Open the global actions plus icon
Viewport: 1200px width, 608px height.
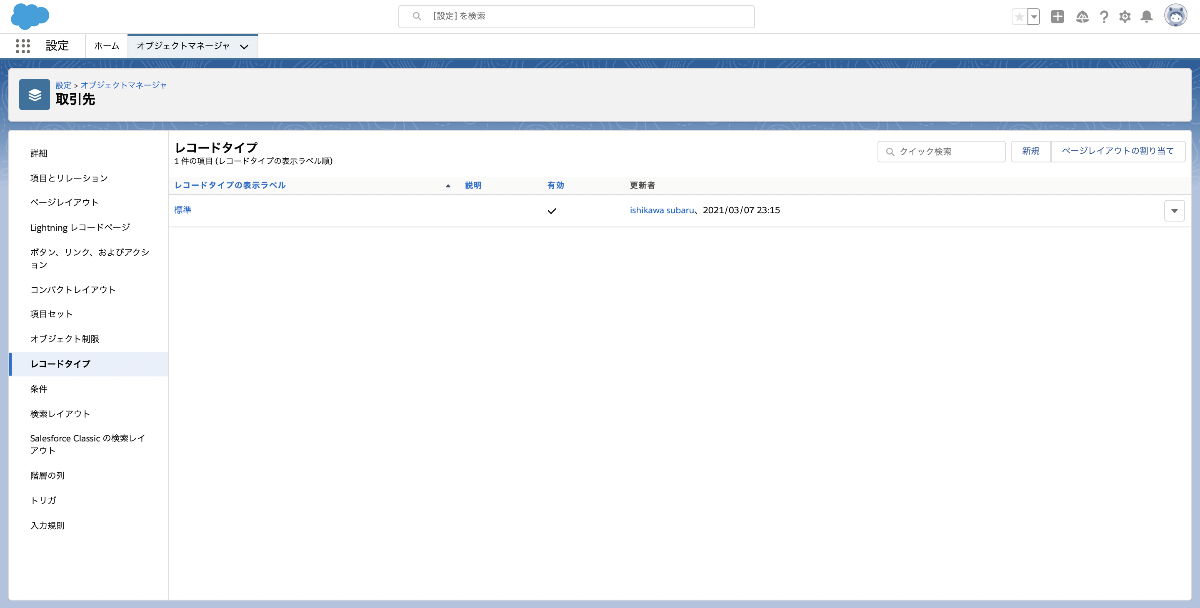tap(1058, 17)
